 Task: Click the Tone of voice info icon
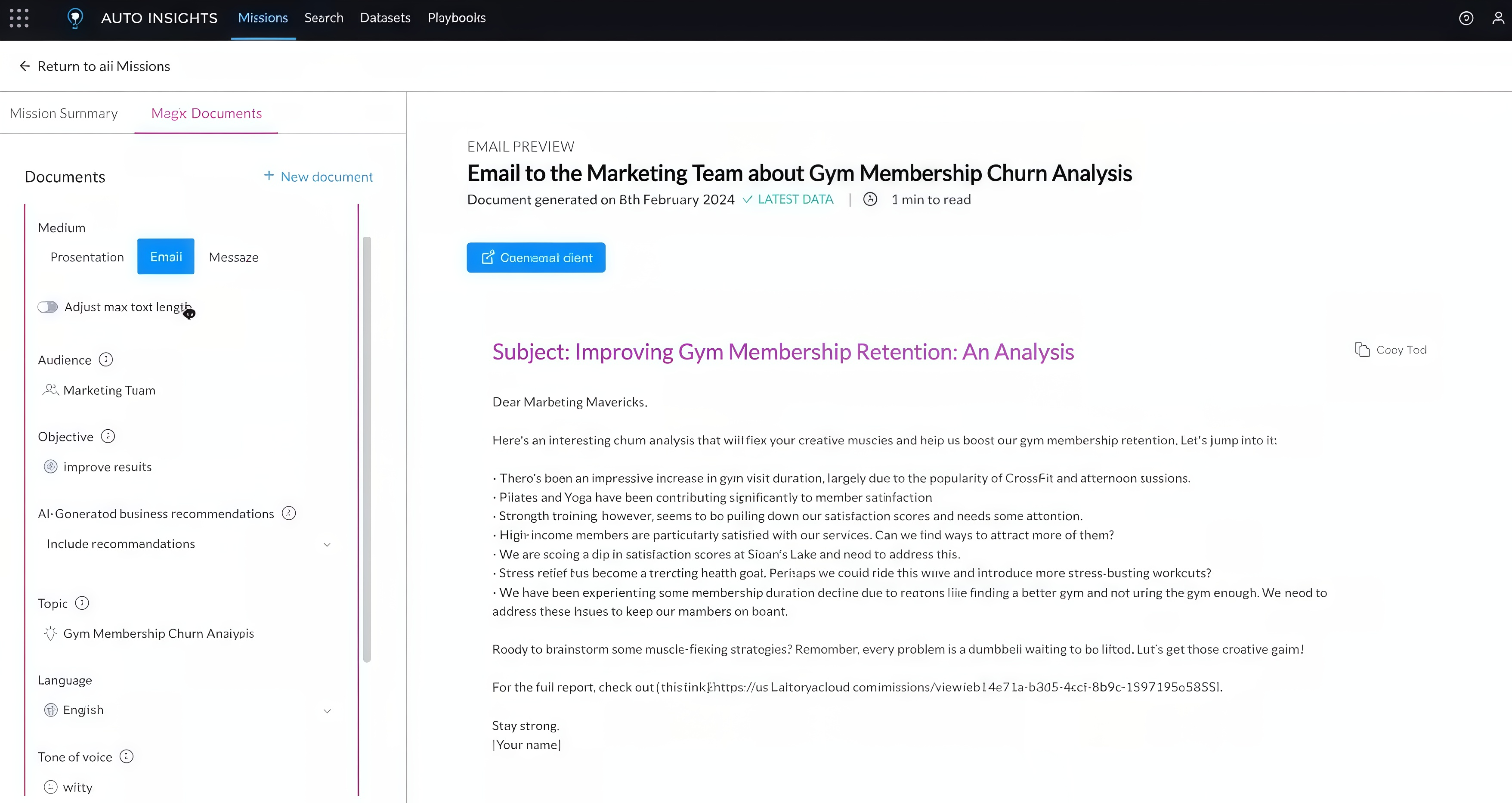pyautogui.click(x=126, y=756)
